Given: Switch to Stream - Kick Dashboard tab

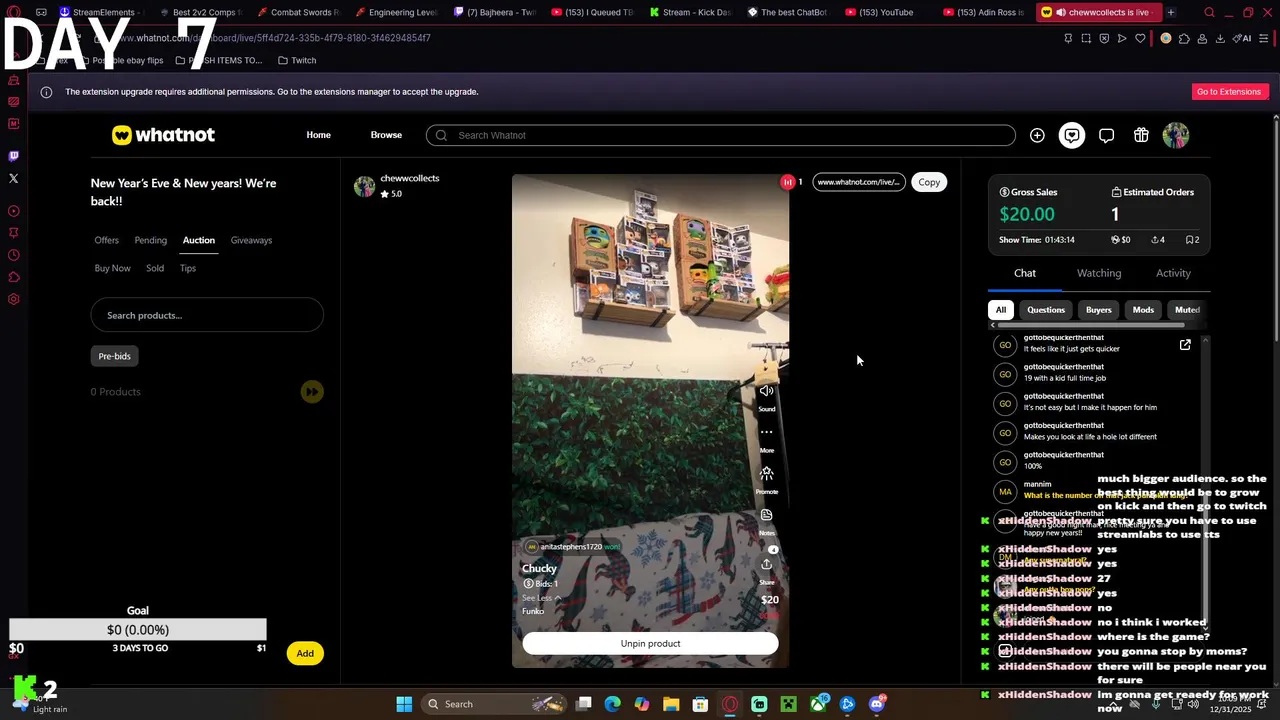Looking at the screenshot, I should (x=691, y=12).
